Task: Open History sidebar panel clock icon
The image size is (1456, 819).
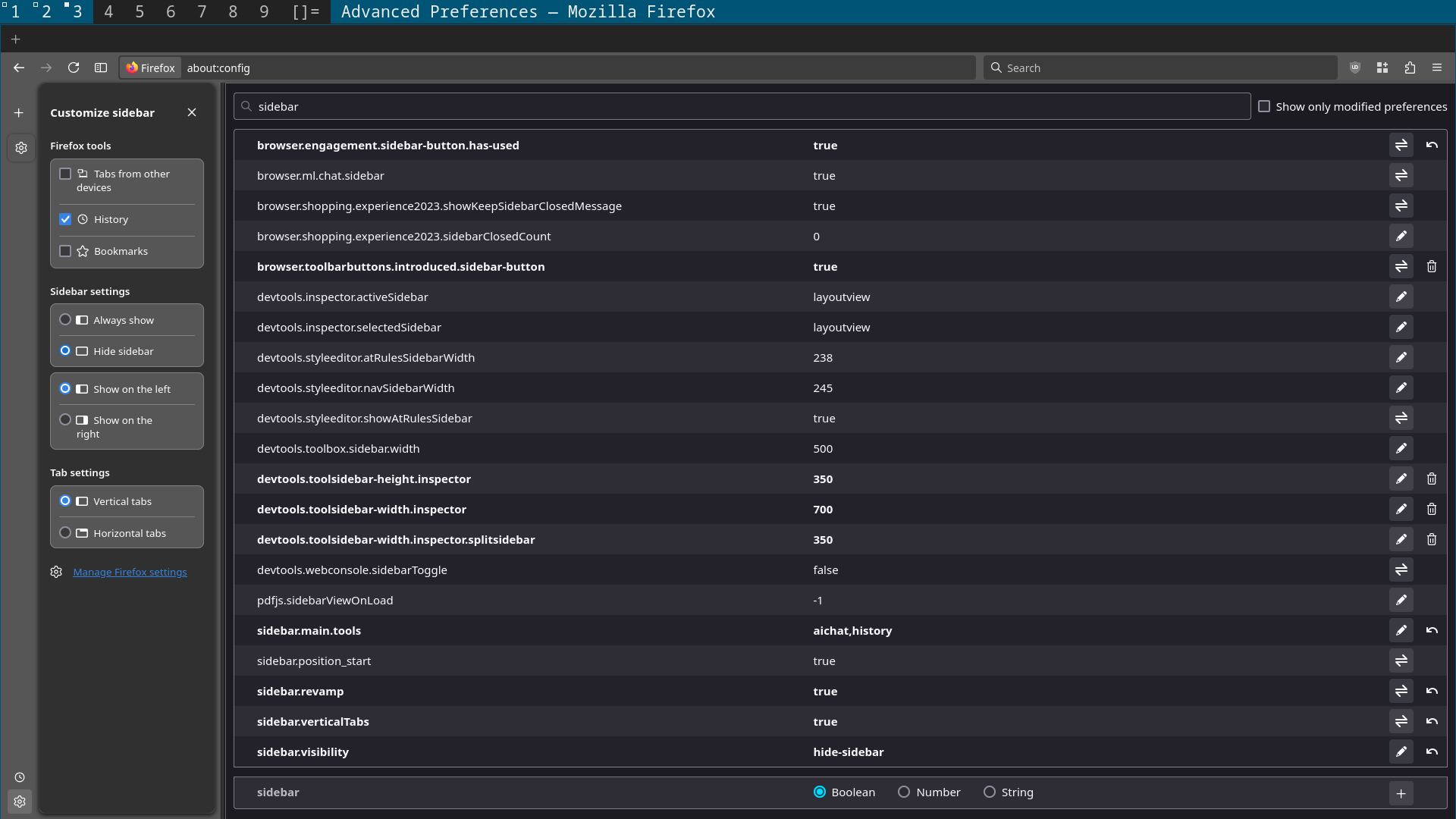Action: tap(20, 777)
